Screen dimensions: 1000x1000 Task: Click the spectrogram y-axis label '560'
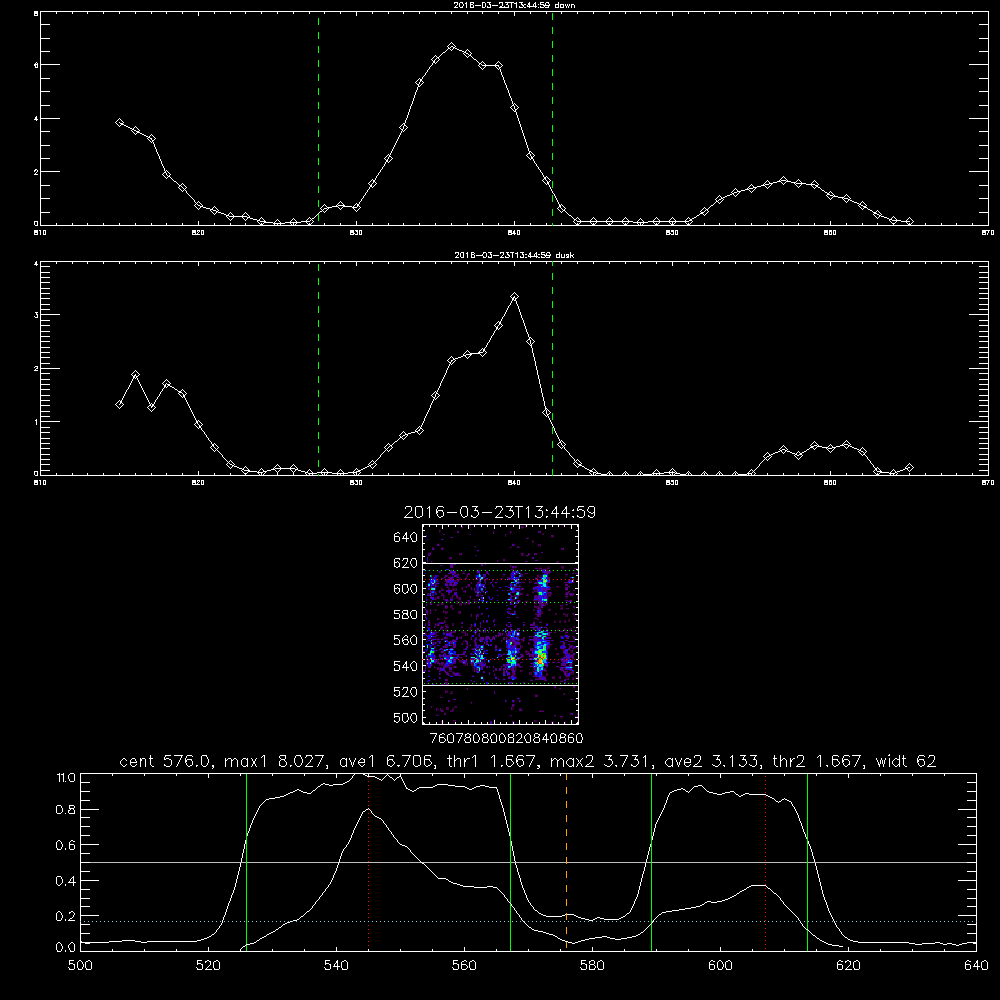pyautogui.click(x=406, y=640)
